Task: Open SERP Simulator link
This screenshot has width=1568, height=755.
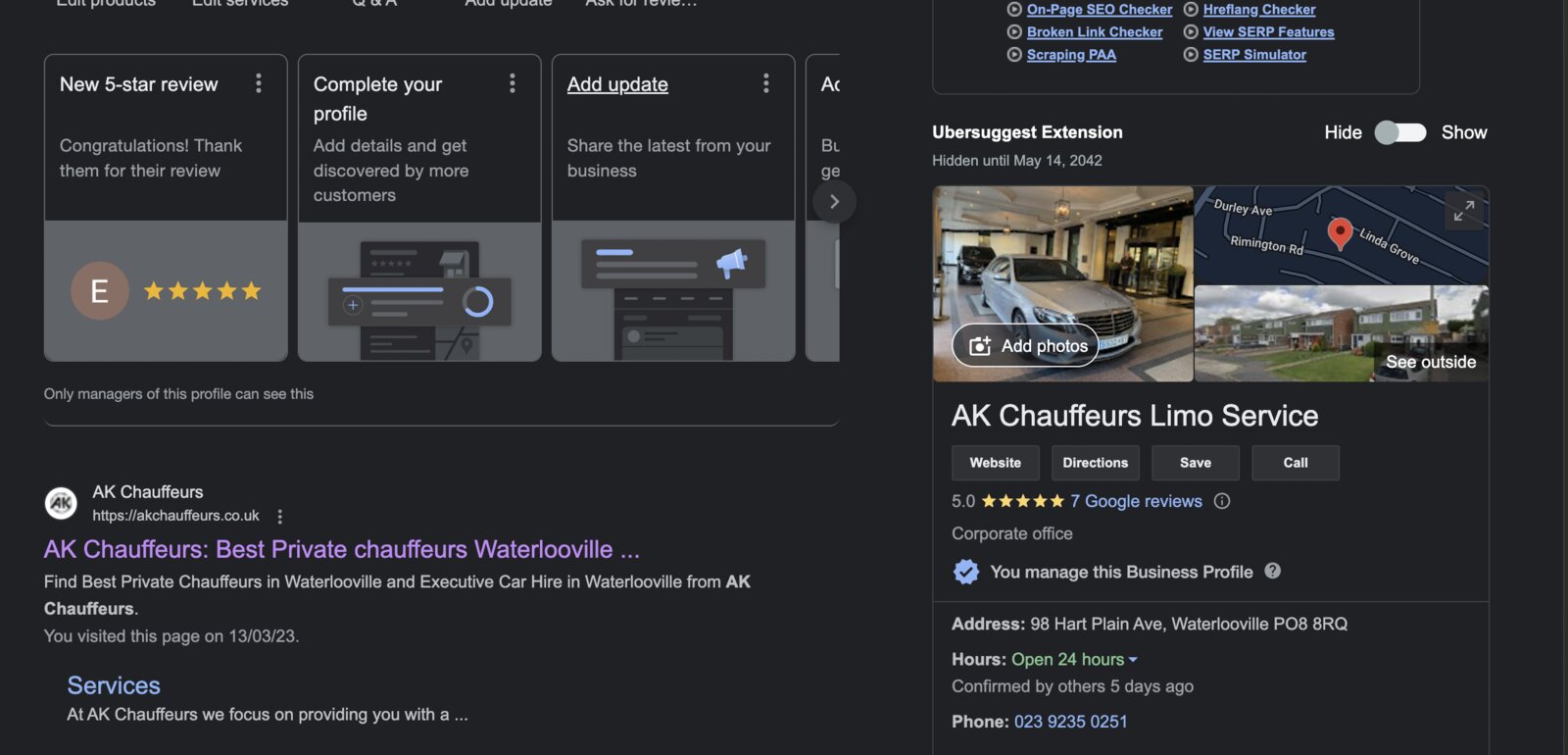Action: [x=1254, y=55]
